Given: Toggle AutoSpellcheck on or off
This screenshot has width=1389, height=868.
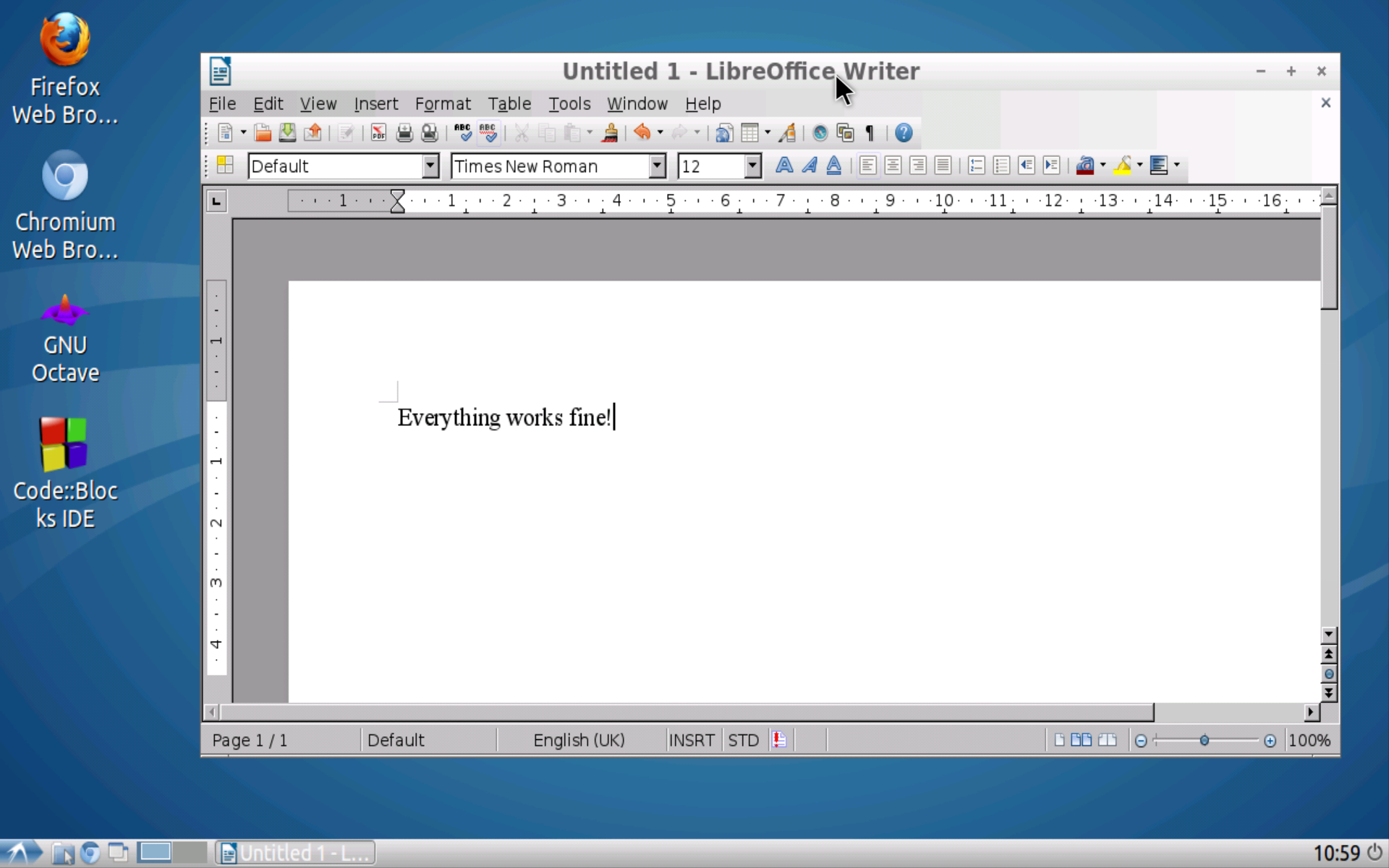Looking at the screenshot, I should point(488,133).
